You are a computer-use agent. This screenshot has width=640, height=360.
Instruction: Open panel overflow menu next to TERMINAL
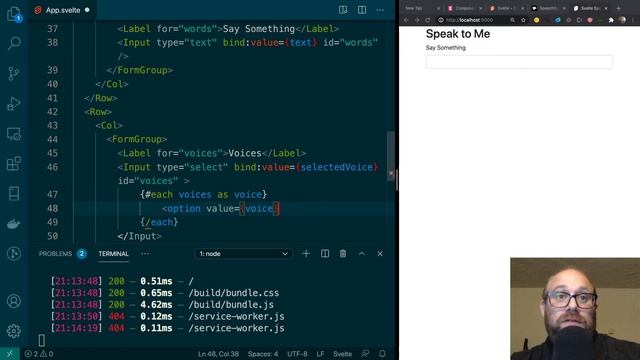(x=145, y=253)
